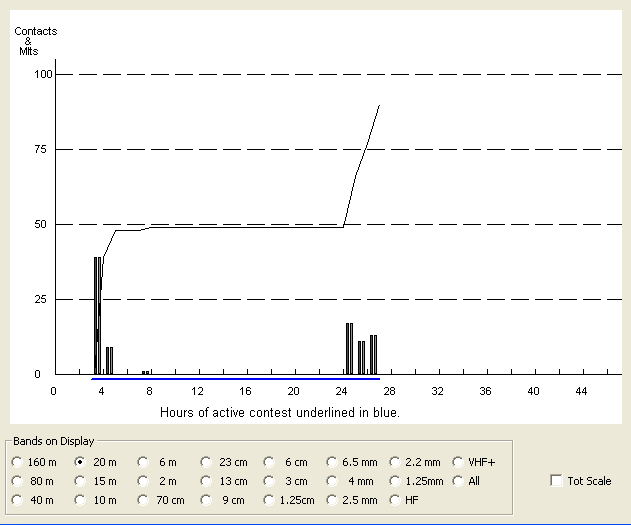Choose the 13 cm band option
Viewport: 631px width, 525px height.
206,481
